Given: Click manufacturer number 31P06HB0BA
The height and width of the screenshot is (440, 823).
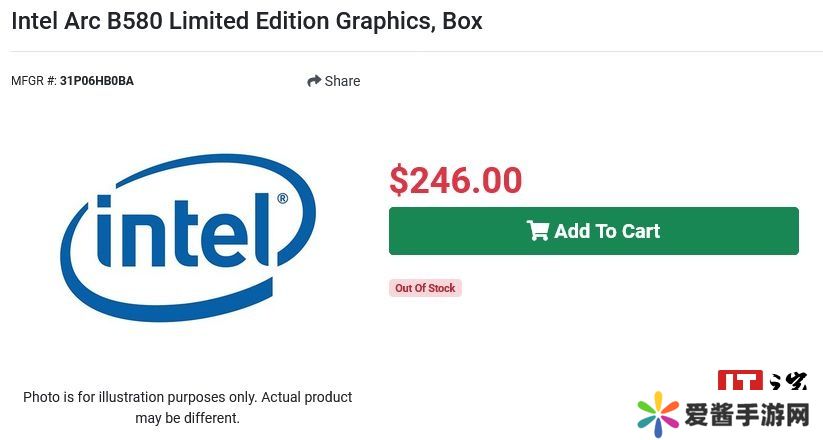Looking at the screenshot, I should (97, 81).
